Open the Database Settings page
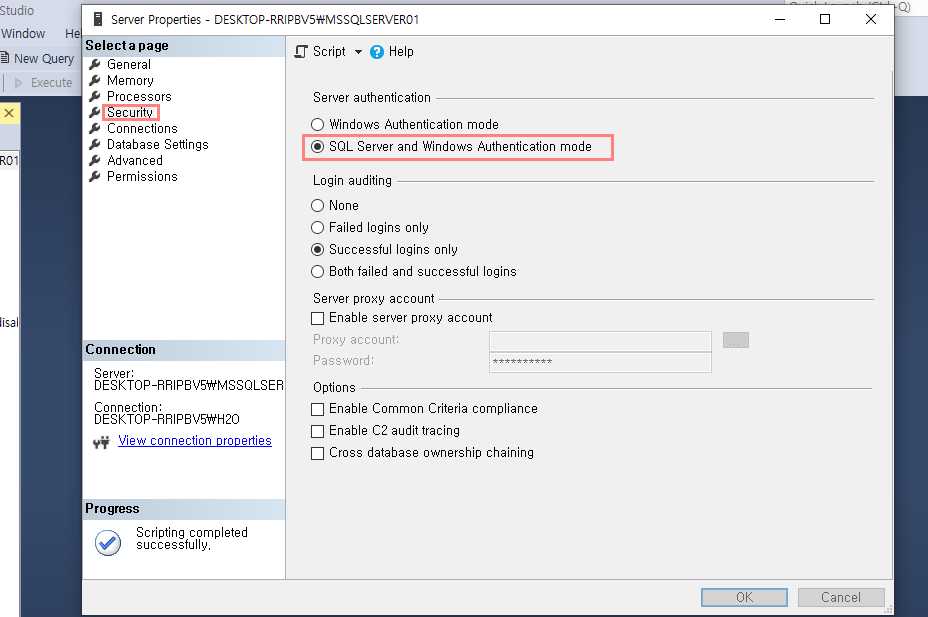This screenshot has height=617, width=928. coord(157,144)
